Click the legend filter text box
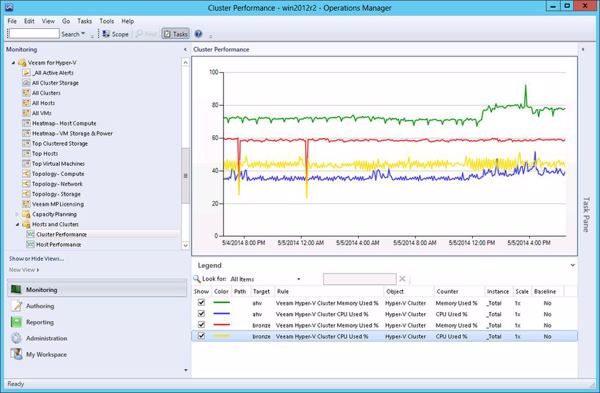 coord(359,279)
